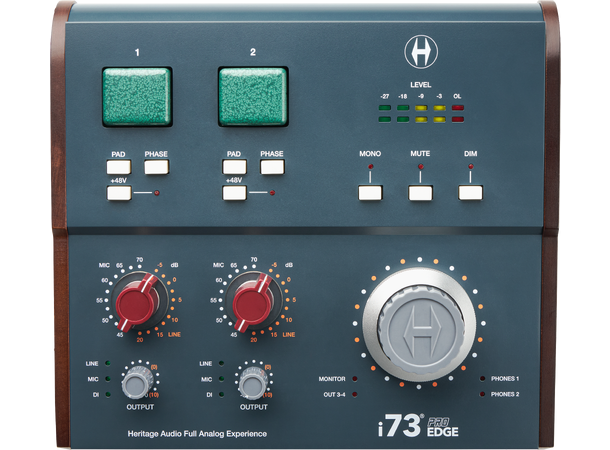This screenshot has height=450, width=610.
Task: Click the OUT 3-4 label
Action: click(x=334, y=394)
